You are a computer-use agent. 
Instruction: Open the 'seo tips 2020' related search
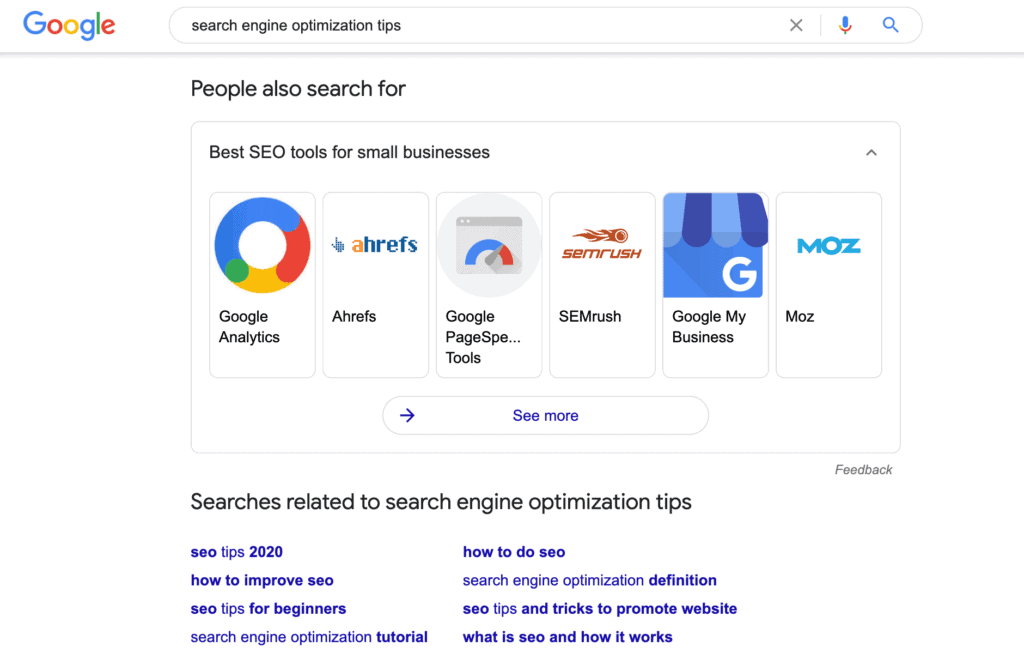click(x=236, y=551)
